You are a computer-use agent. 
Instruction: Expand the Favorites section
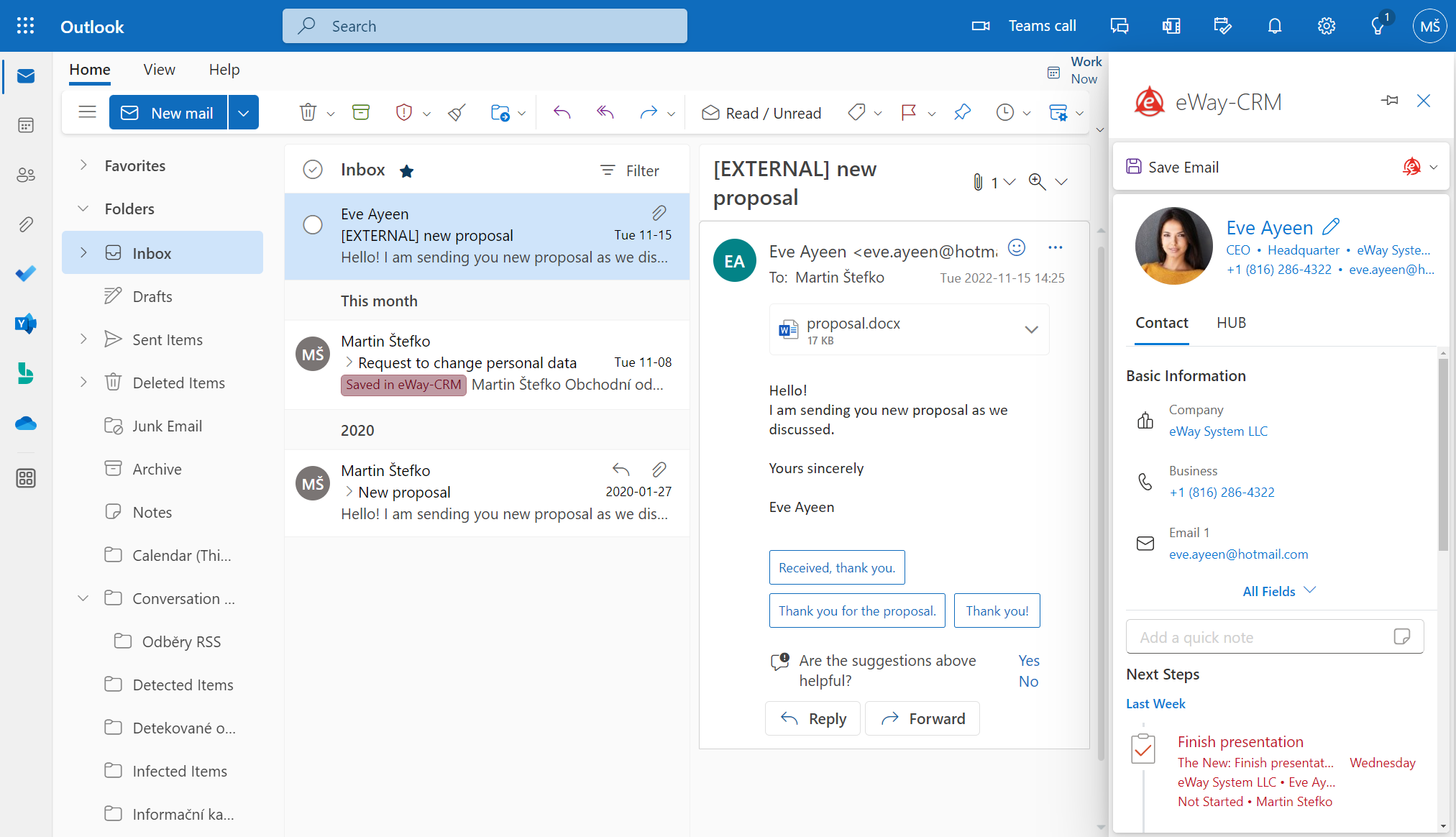pos(83,165)
